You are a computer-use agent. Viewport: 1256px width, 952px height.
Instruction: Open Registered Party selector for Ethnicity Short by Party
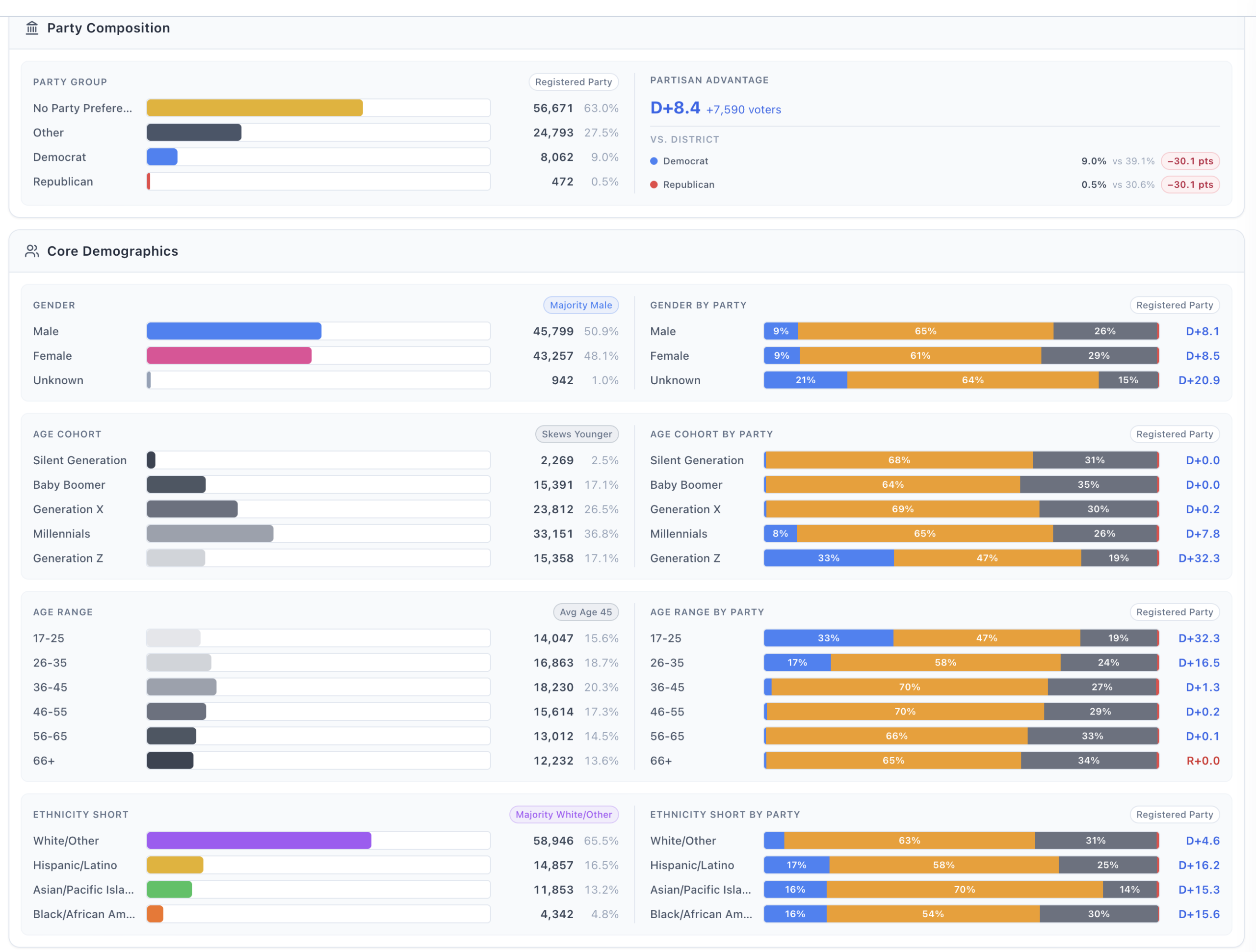(x=1174, y=814)
